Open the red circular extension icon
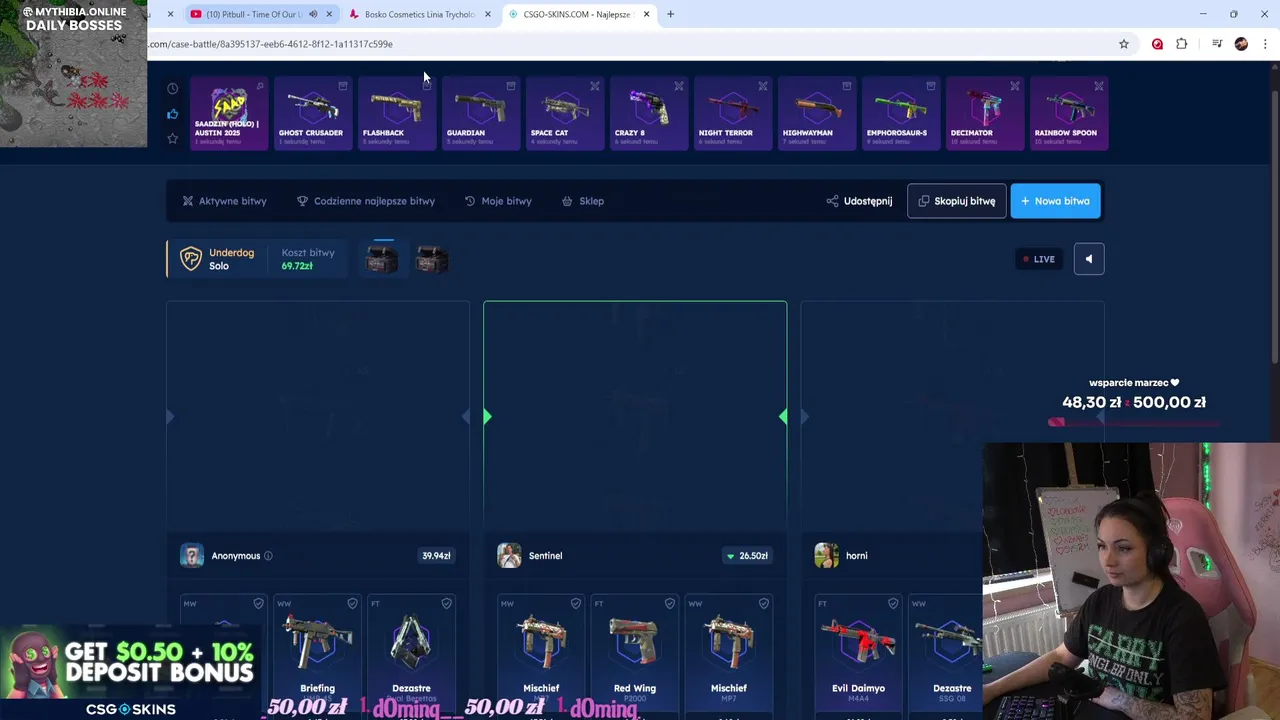 click(1157, 44)
